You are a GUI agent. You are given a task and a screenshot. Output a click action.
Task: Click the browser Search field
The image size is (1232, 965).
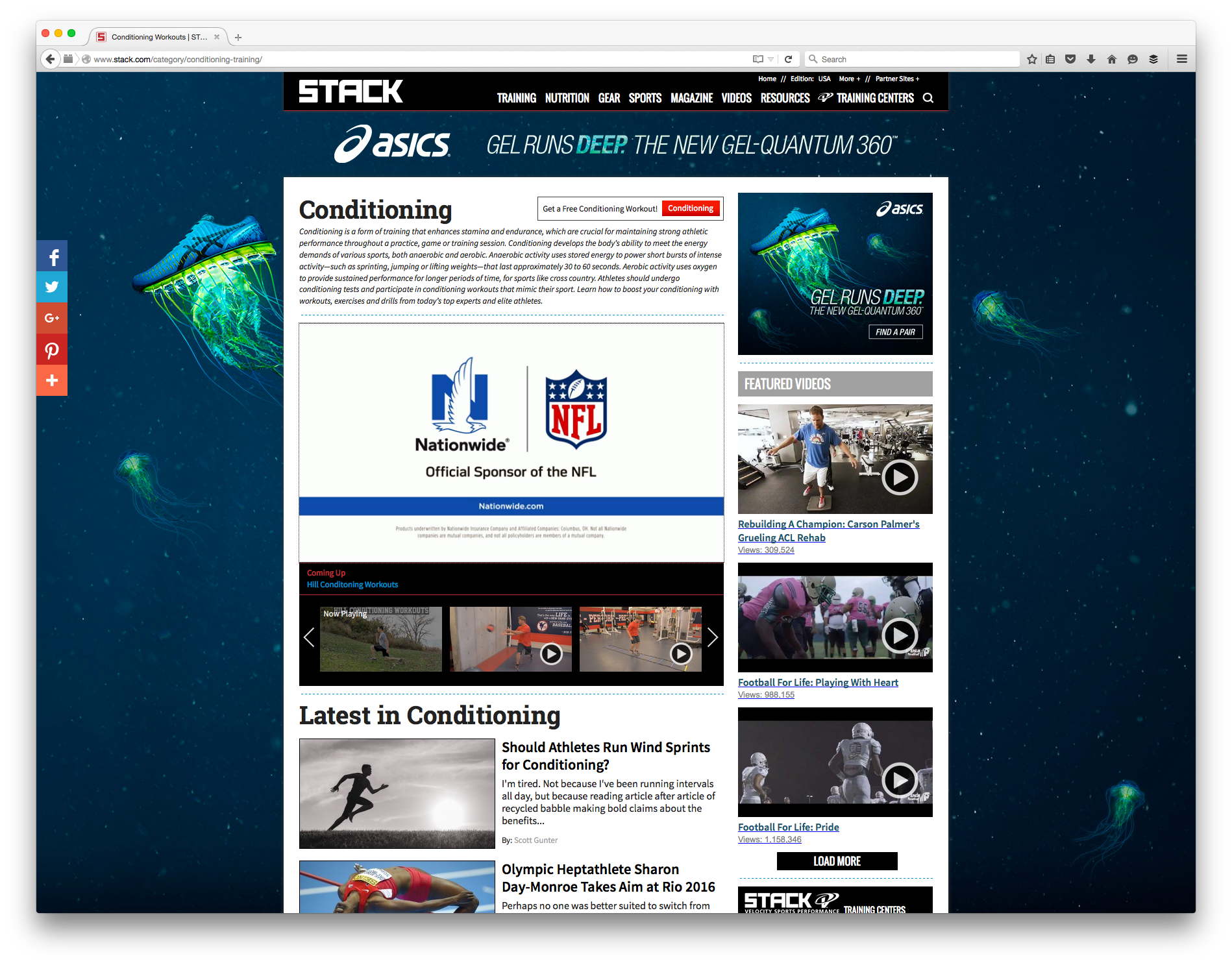912,59
